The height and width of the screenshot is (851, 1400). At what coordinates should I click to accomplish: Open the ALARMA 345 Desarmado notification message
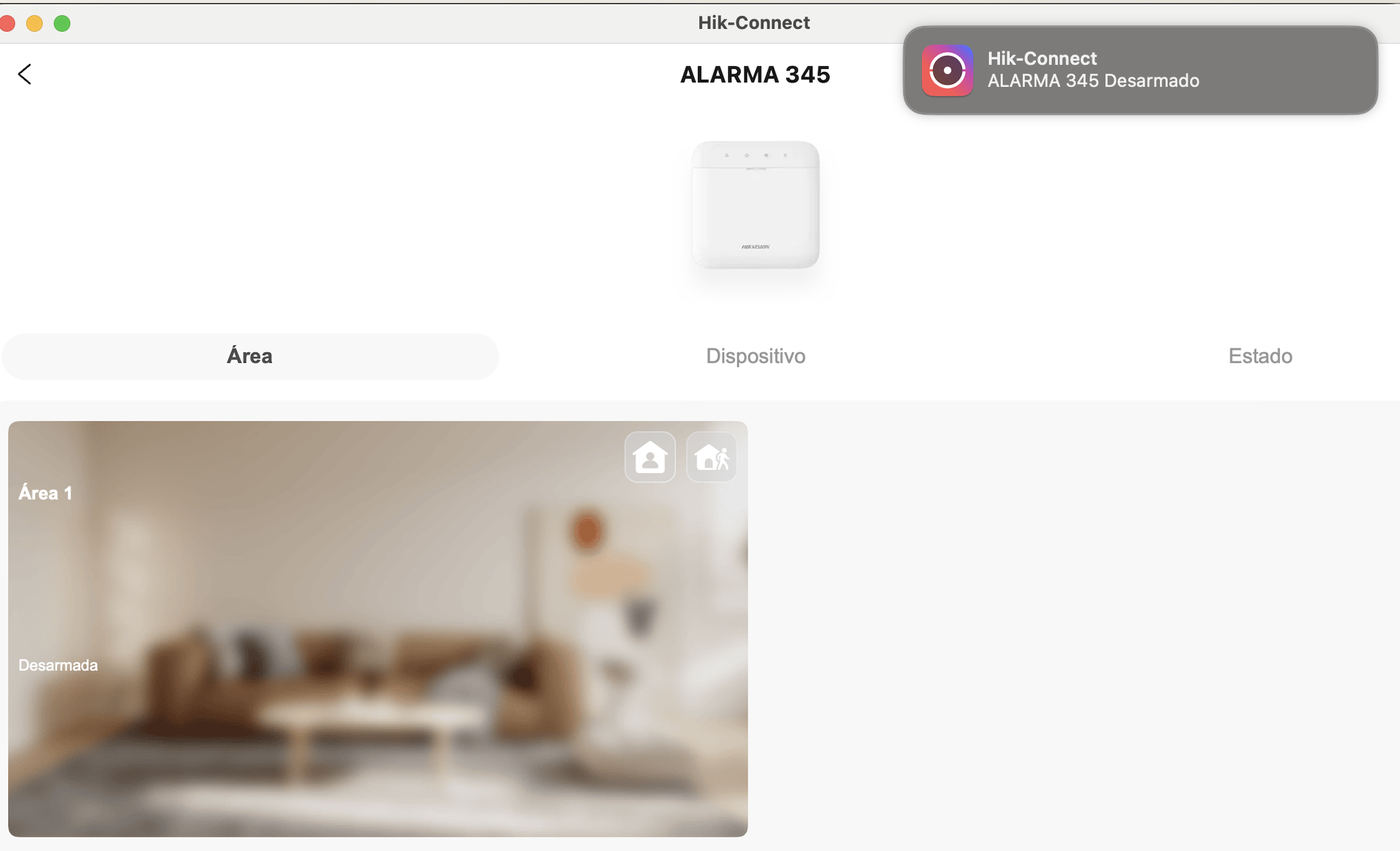tap(1093, 81)
